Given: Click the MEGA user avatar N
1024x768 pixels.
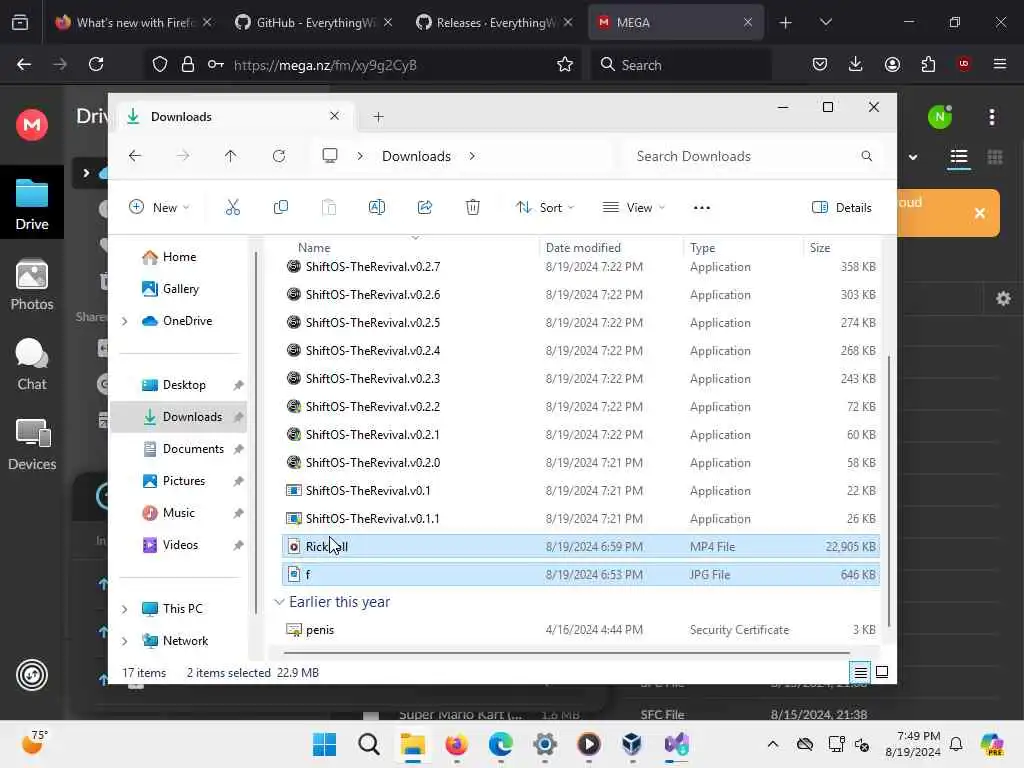Looking at the screenshot, I should [940, 117].
